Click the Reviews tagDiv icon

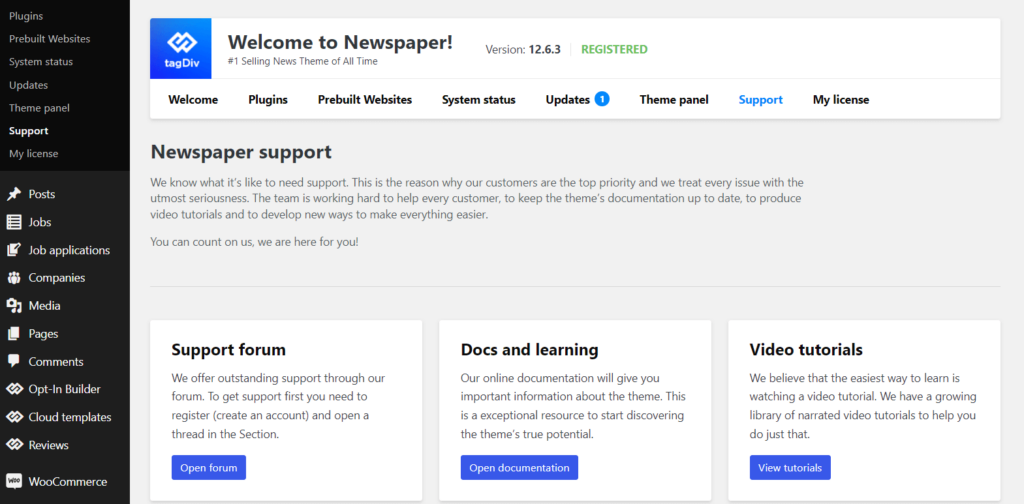(14, 445)
